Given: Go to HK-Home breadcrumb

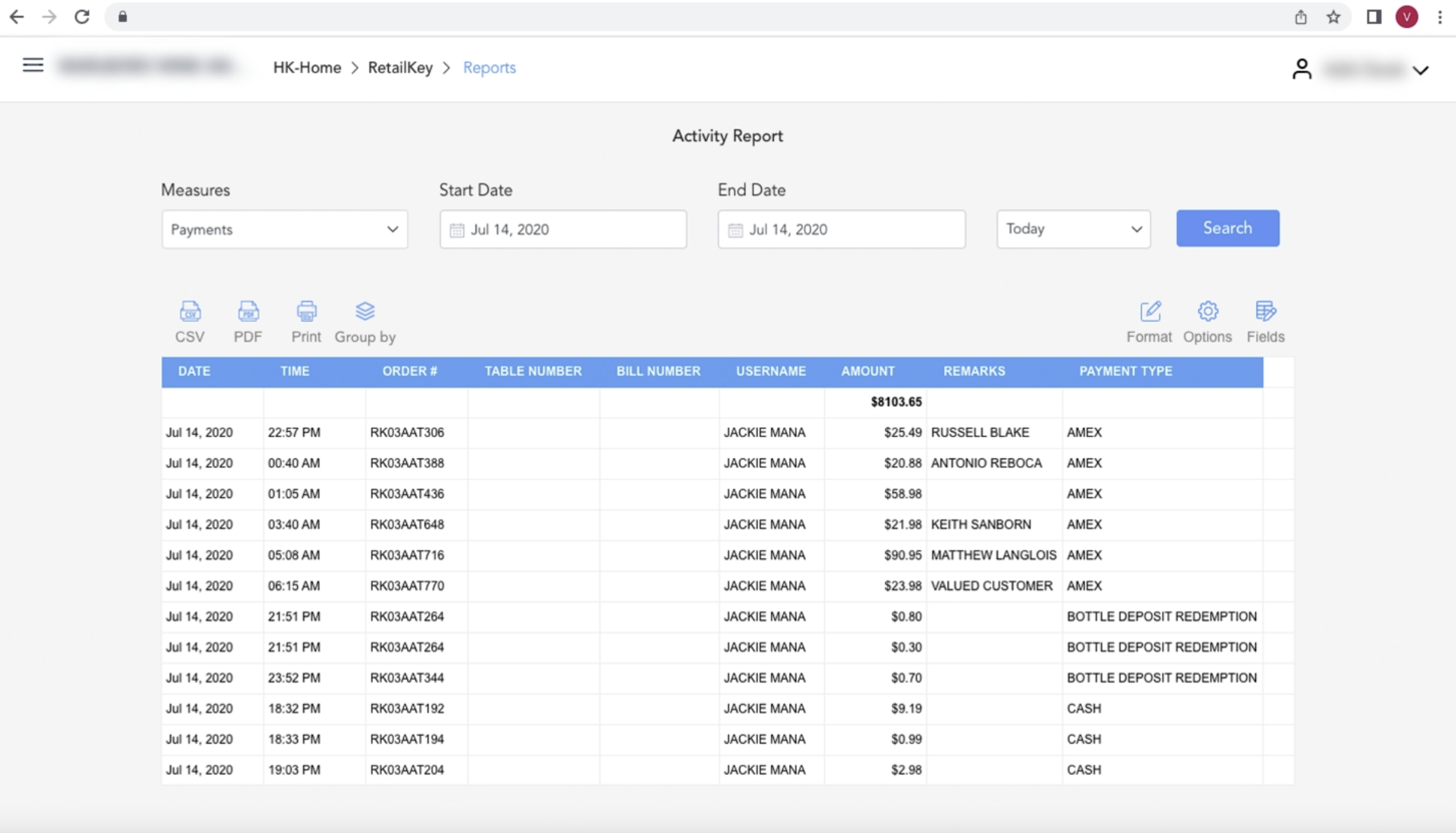Looking at the screenshot, I should pyautogui.click(x=307, y=68).
